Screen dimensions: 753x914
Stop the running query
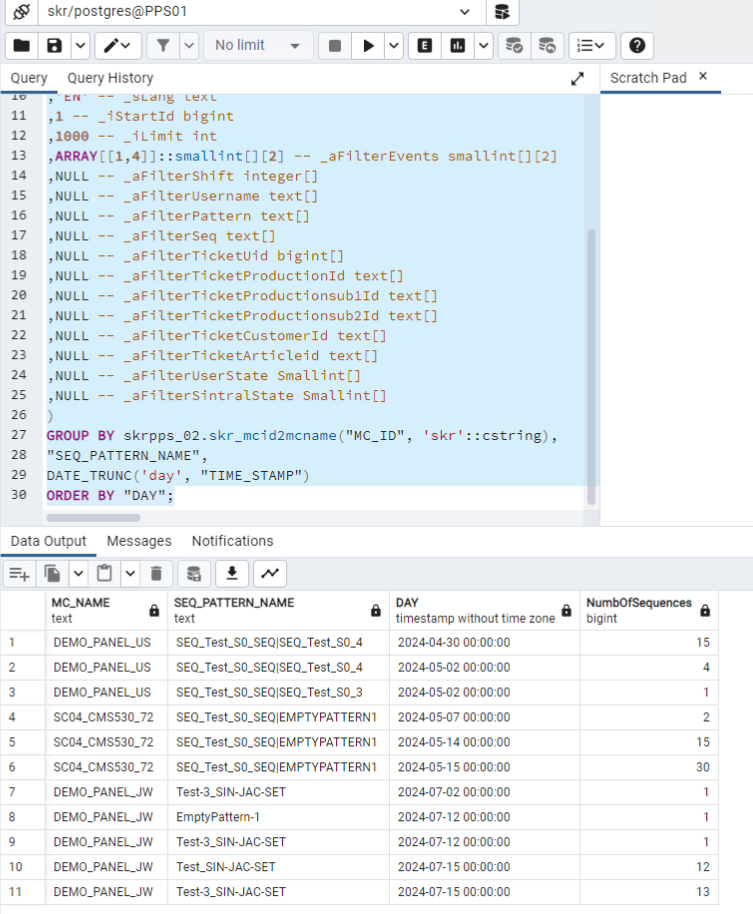335,45
